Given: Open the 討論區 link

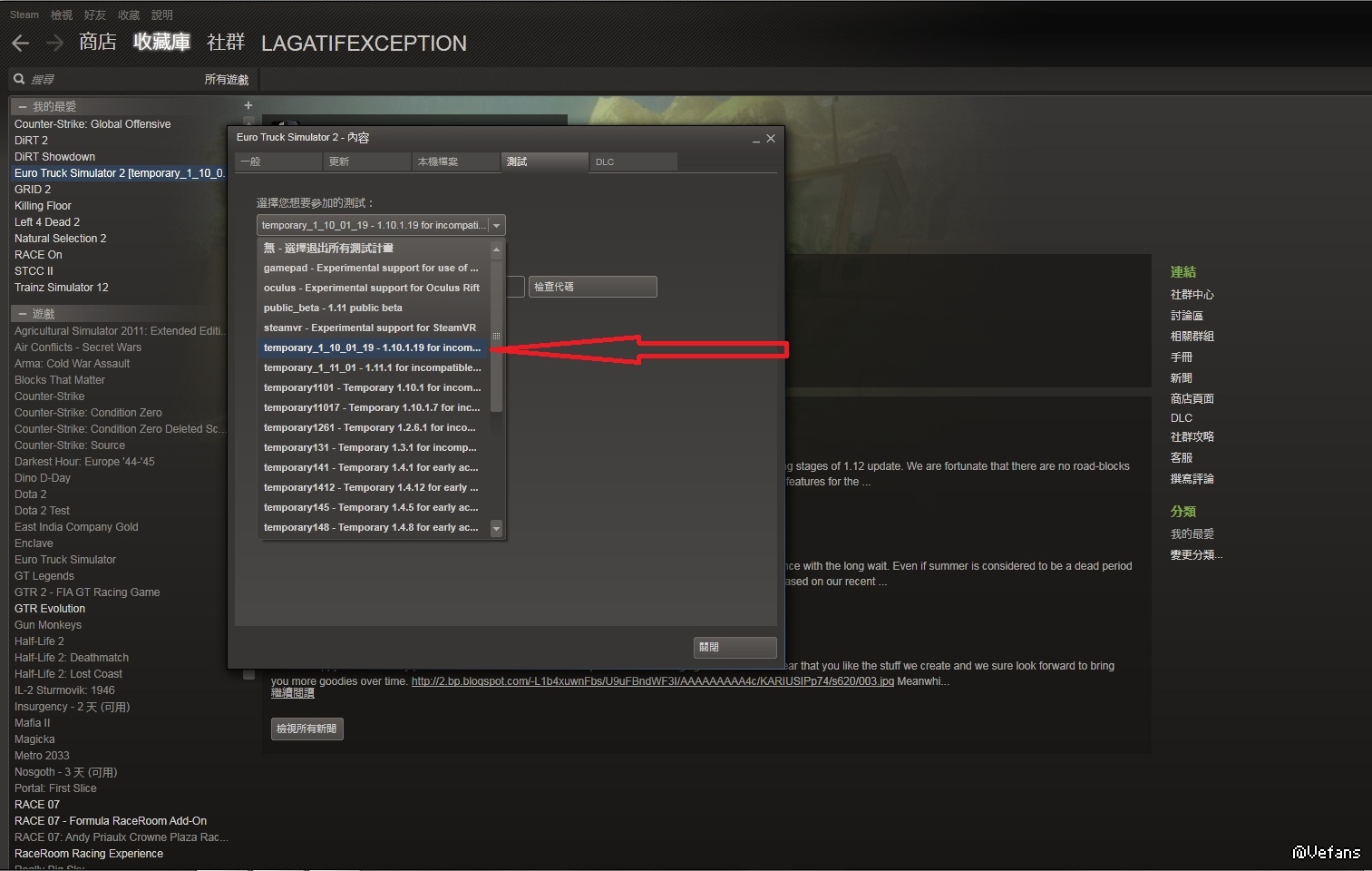Looking at the screenshot, I should [1187, 316].
